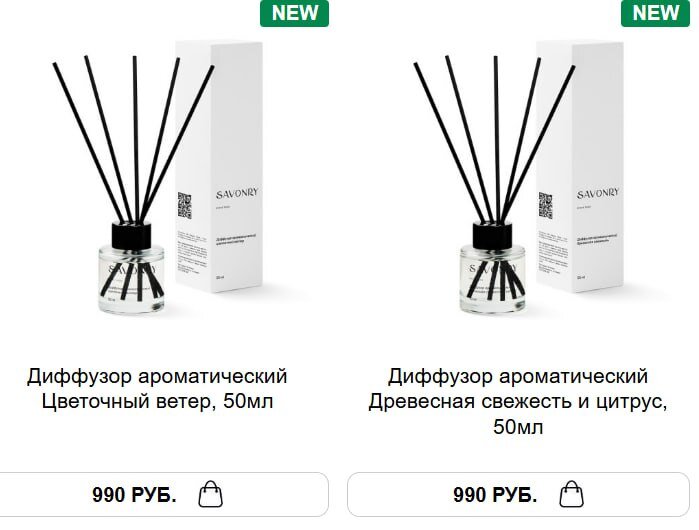
Task: Click the NEW badge on Цветочный ветер product
Action: (x=294, y=13)
